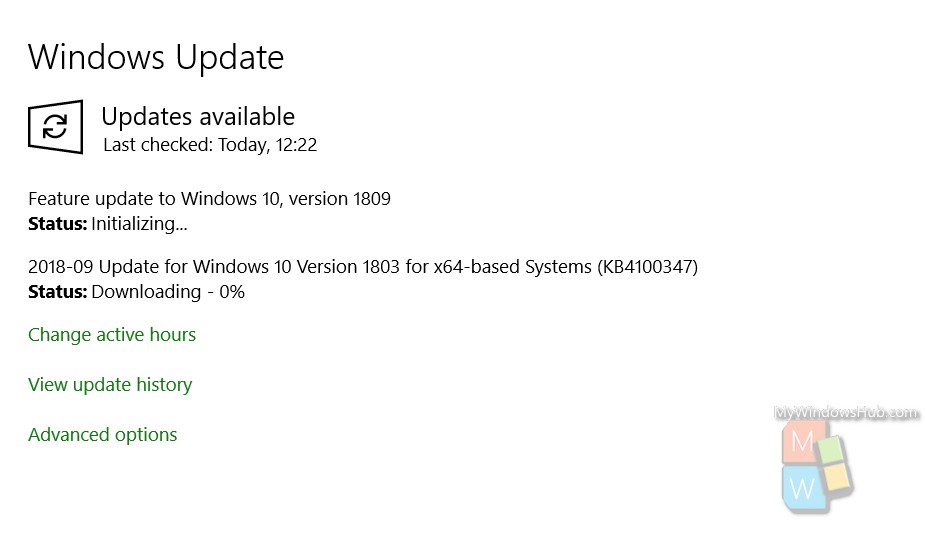
Task: Click the Status: Initializing... line
Action: click(x=107, y=224)
